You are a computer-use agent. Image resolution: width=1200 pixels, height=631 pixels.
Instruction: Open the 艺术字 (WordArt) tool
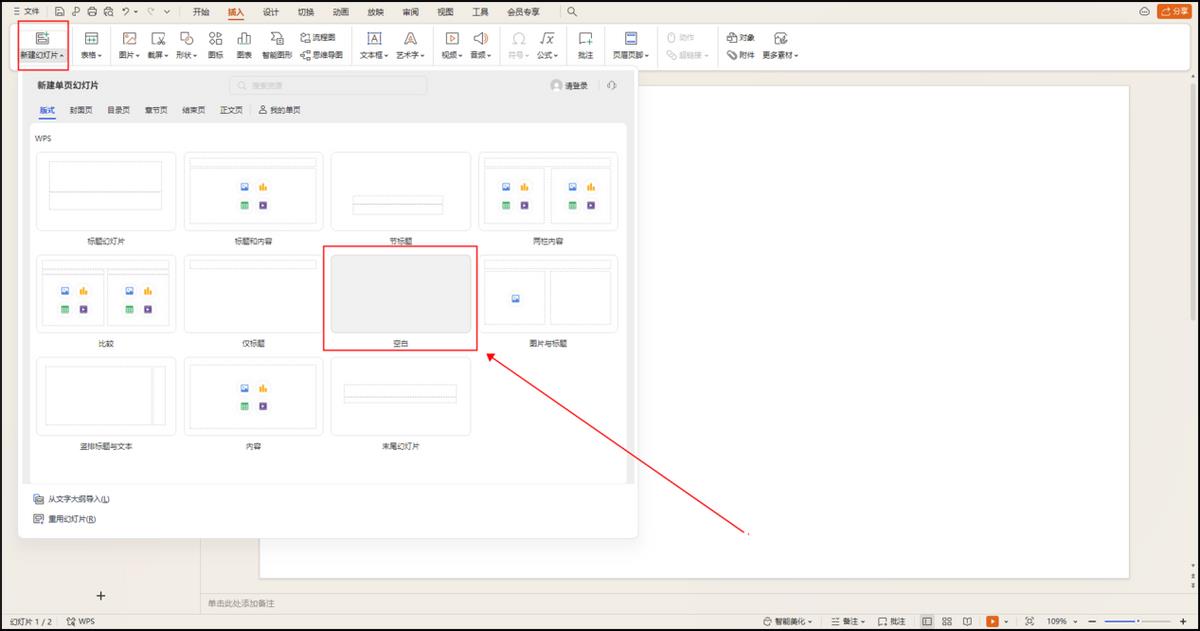click(409, 39)
